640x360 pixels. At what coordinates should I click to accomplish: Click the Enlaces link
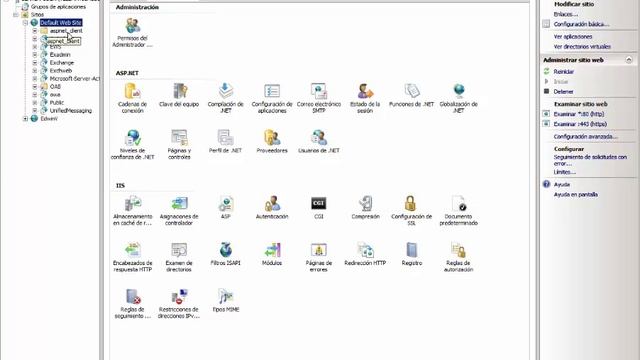tap(566, 14)
